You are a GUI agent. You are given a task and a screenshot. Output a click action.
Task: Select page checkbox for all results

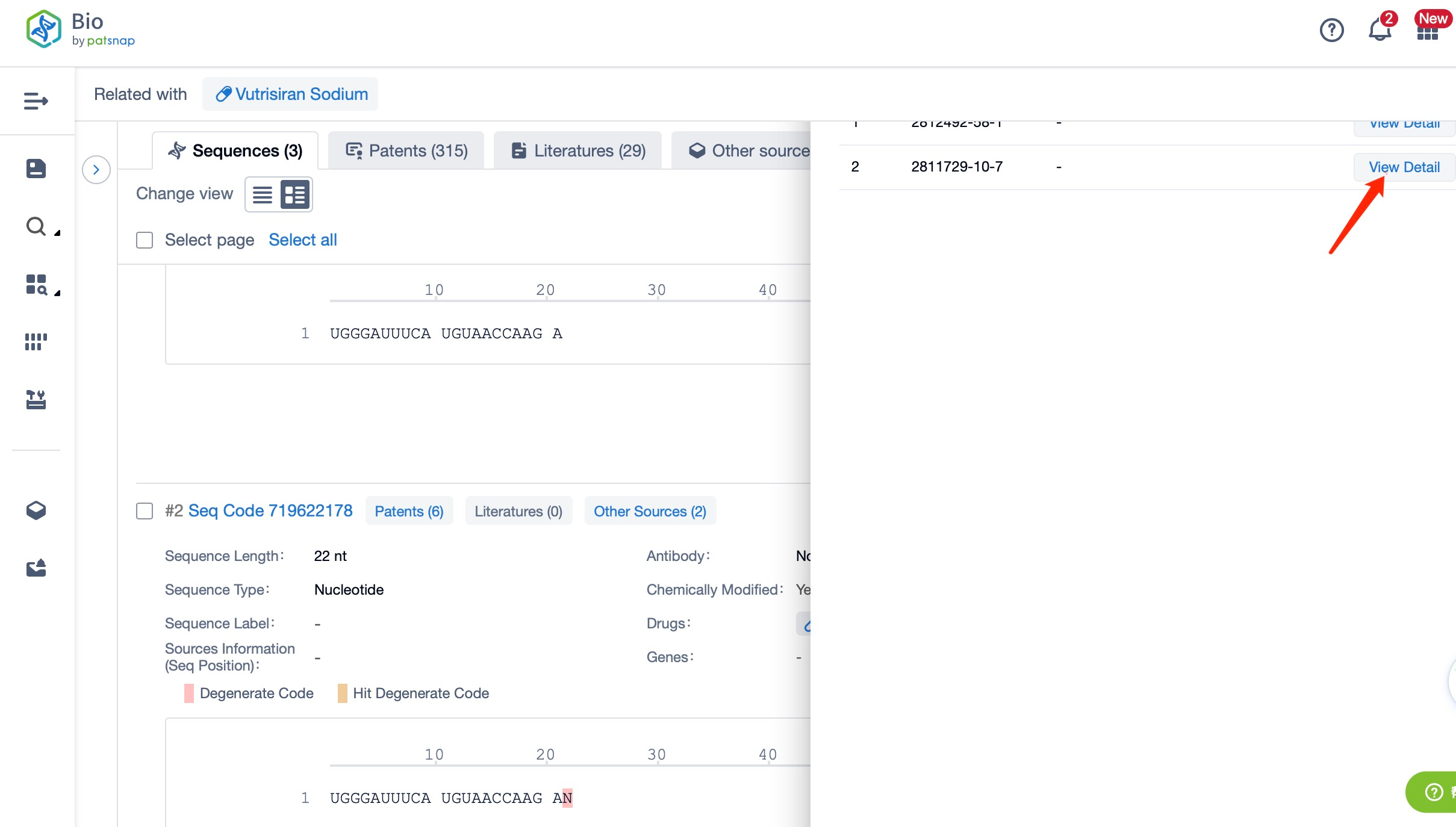click(145, 240)
